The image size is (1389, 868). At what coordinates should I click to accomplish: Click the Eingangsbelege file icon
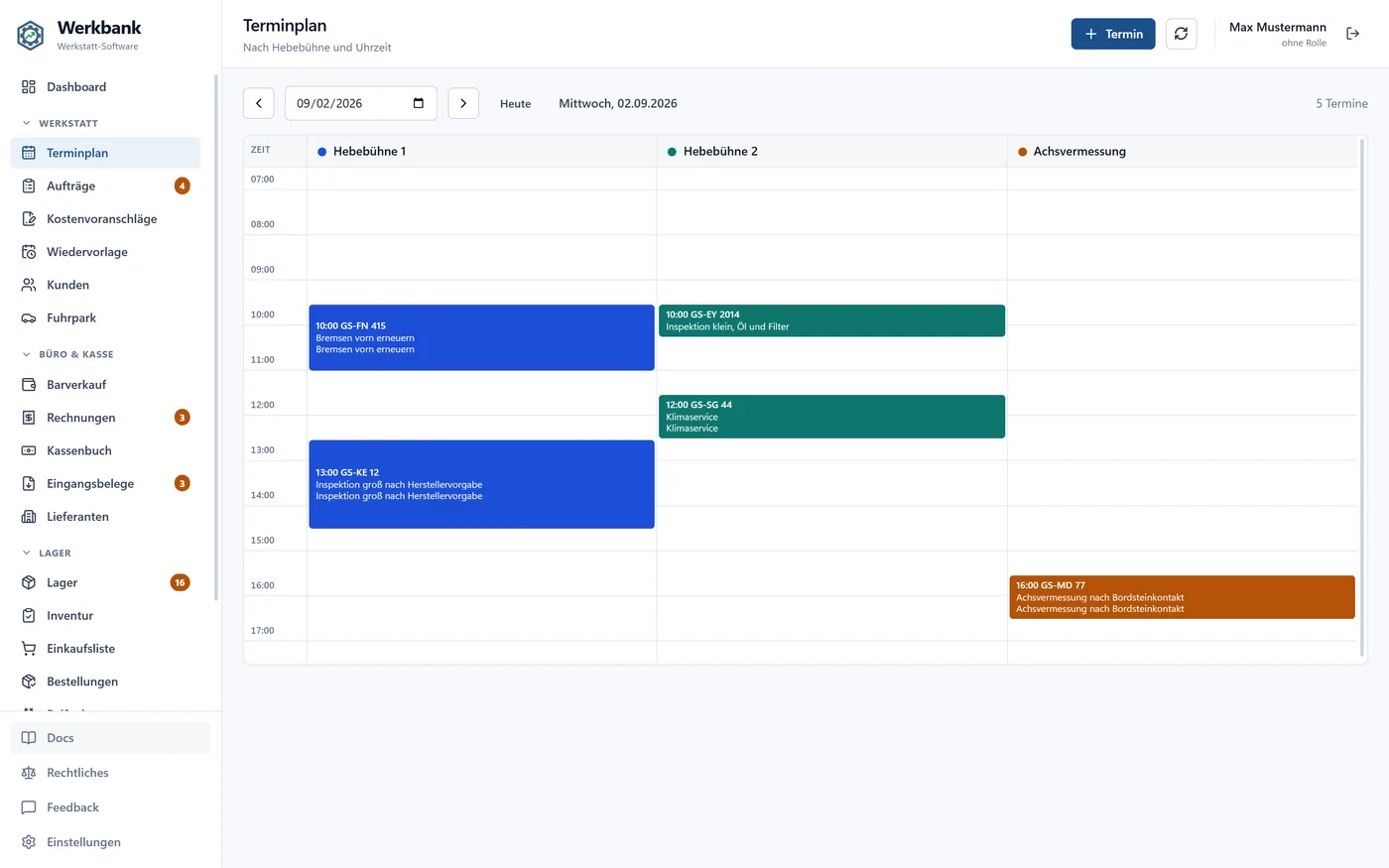(x=29, y=484)
